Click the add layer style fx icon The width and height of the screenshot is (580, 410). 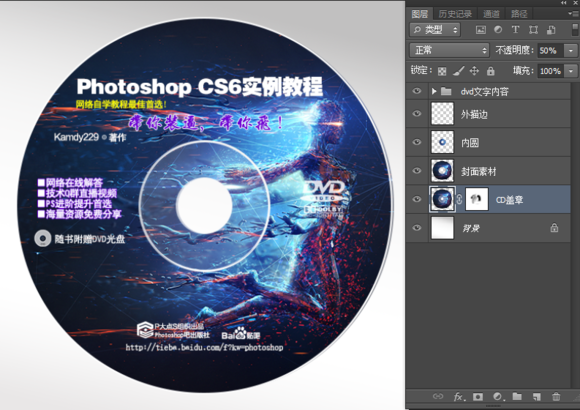458,397
